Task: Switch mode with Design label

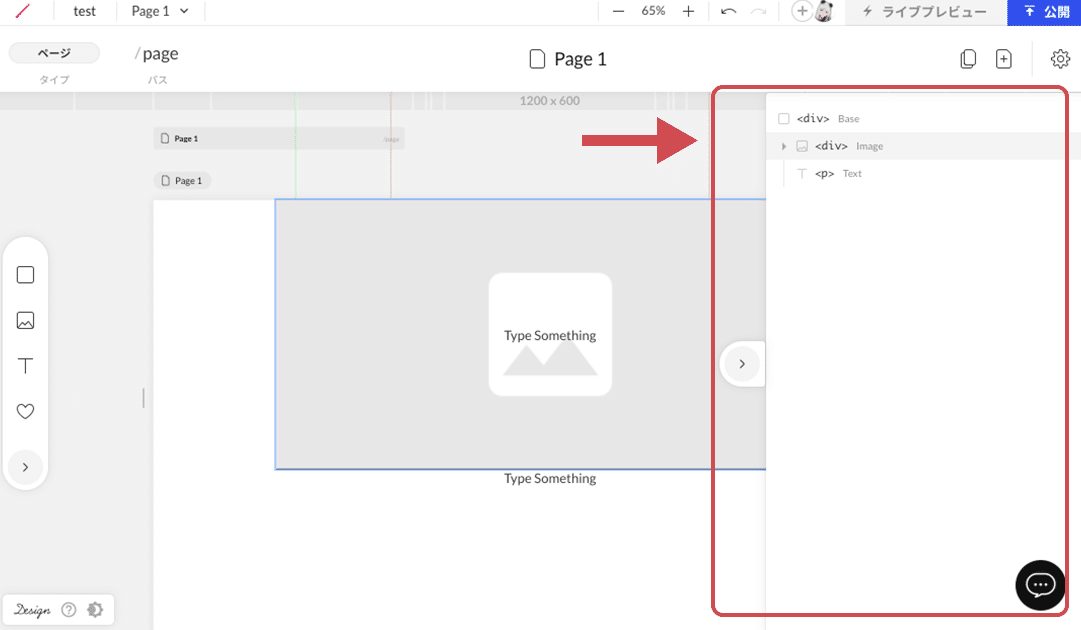Action: 32,610
